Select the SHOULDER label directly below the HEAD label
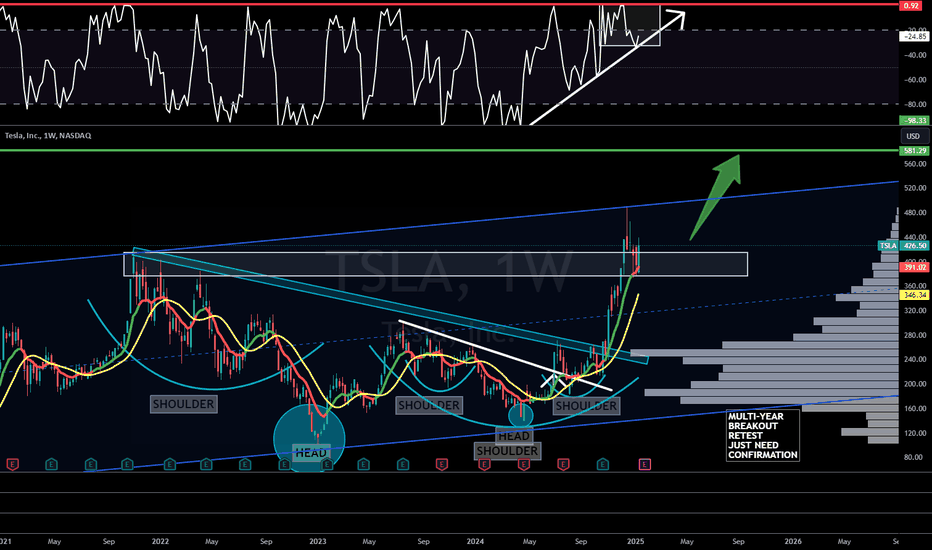Screen dimensions: 932x550 click(507, 451)
